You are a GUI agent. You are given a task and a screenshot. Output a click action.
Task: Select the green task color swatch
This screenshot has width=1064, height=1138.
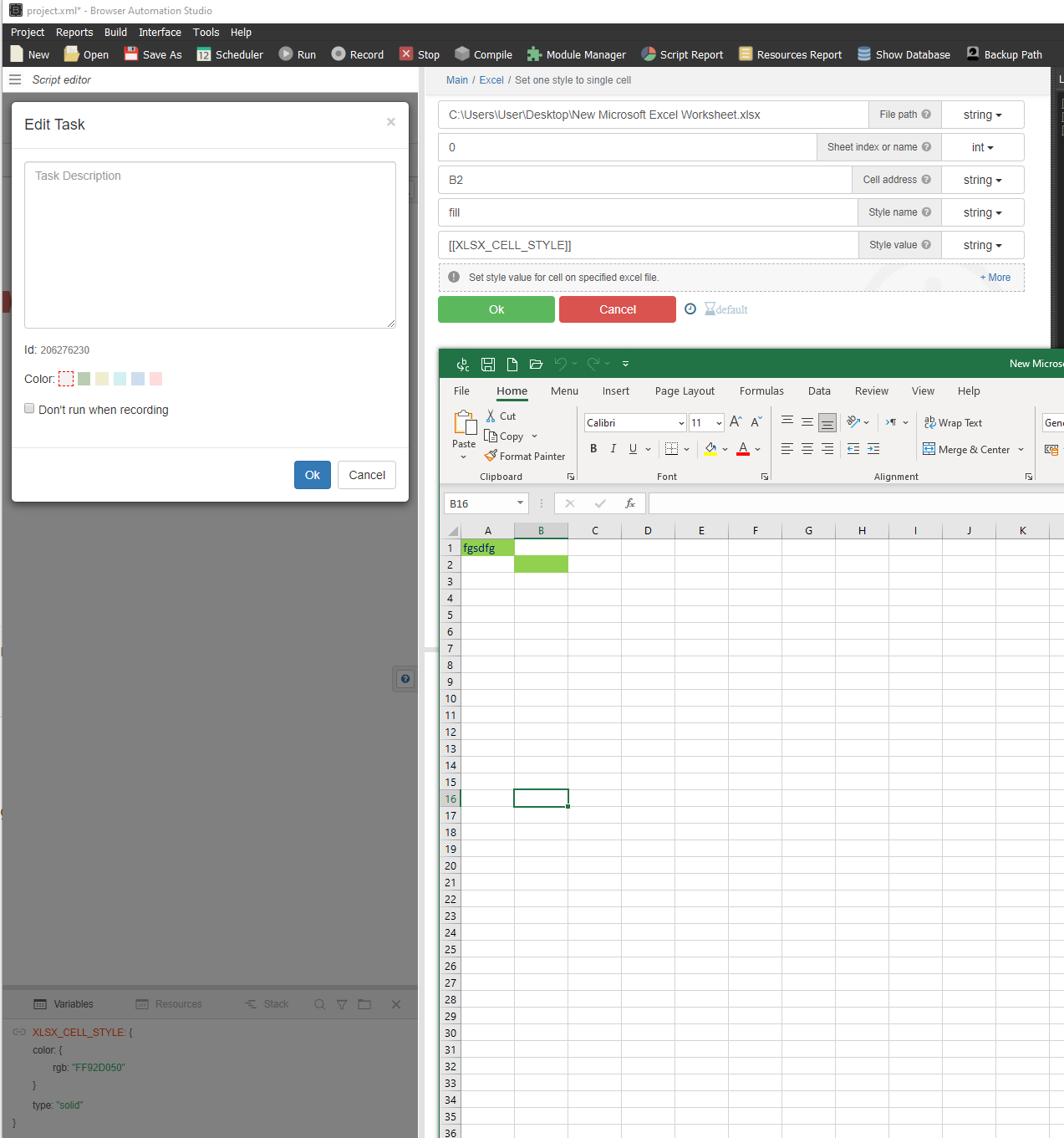84,379
